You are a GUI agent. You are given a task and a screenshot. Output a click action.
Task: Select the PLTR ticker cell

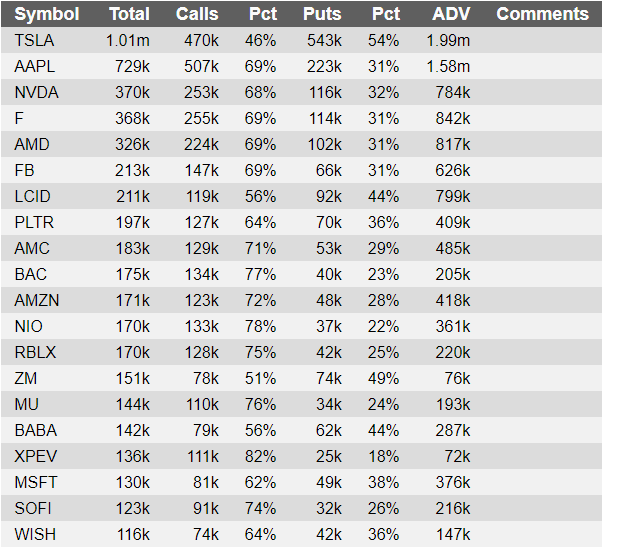click(34, 223)
